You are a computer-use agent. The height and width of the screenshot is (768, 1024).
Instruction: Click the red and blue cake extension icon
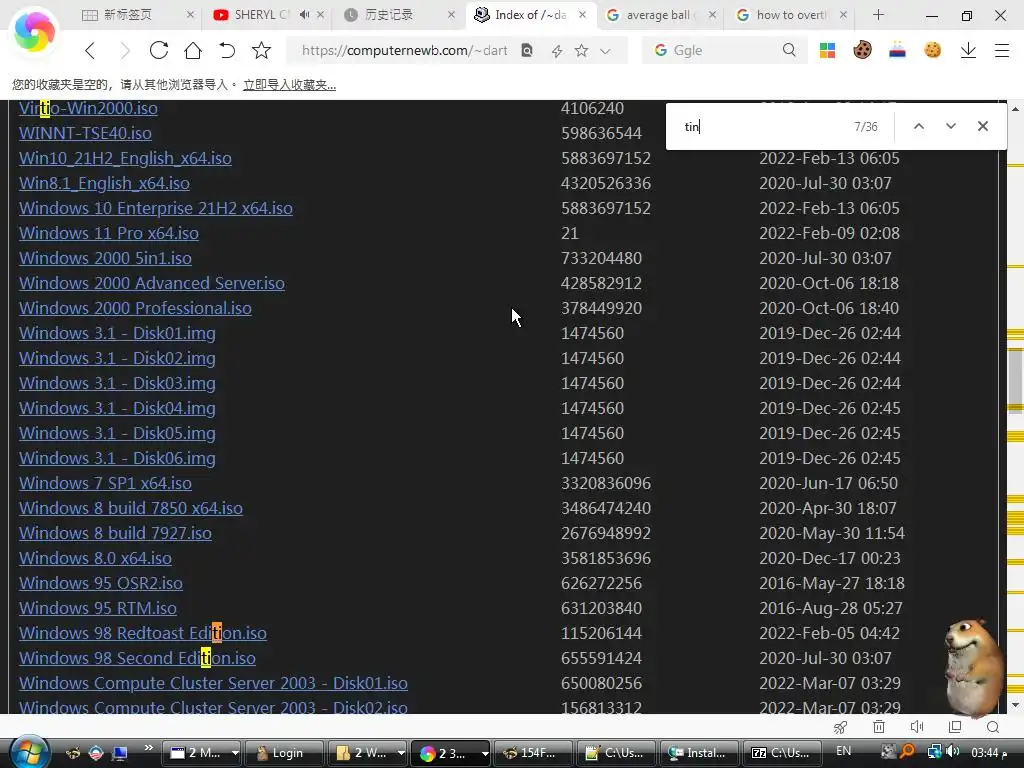click(897, 50)
